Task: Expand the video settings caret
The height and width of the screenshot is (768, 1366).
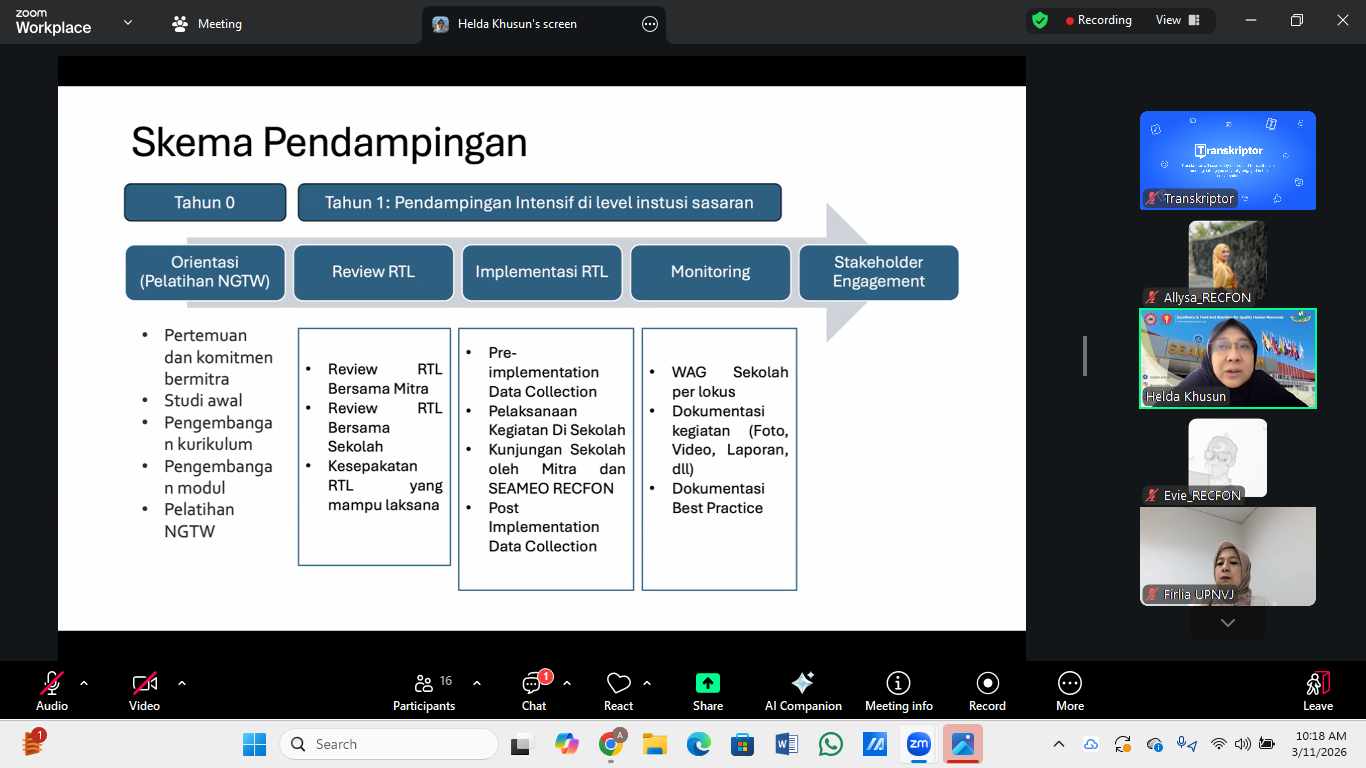Action: [x=182, y=683]
